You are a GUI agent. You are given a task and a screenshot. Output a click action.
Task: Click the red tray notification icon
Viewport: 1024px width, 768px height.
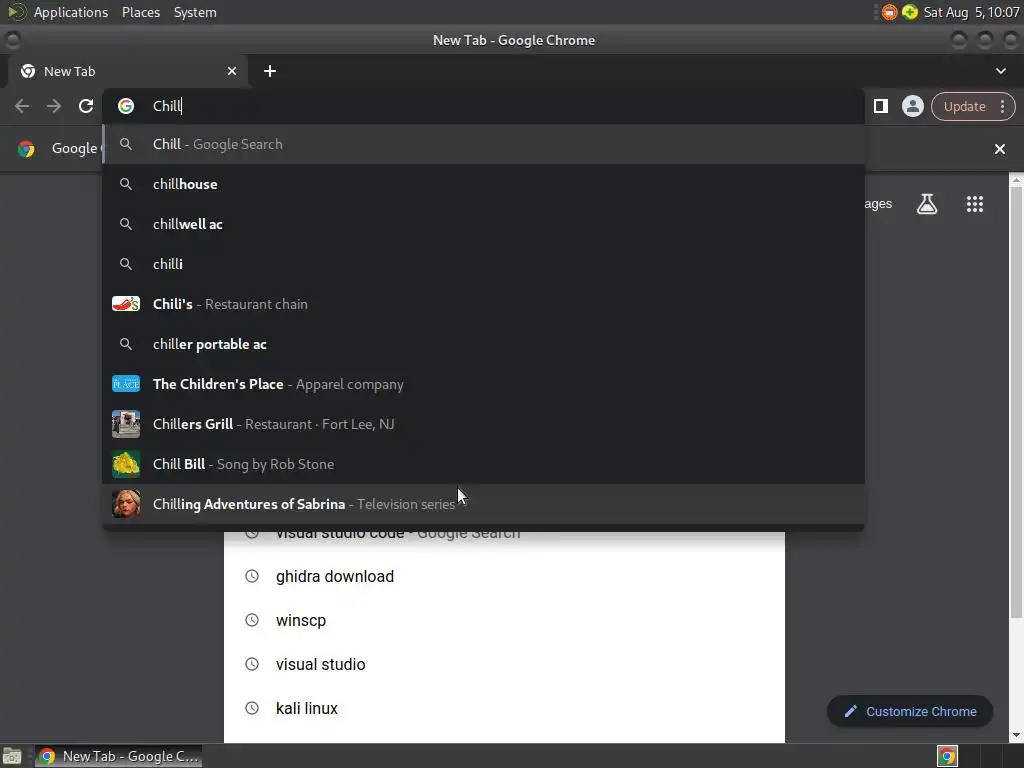[889, 12]
